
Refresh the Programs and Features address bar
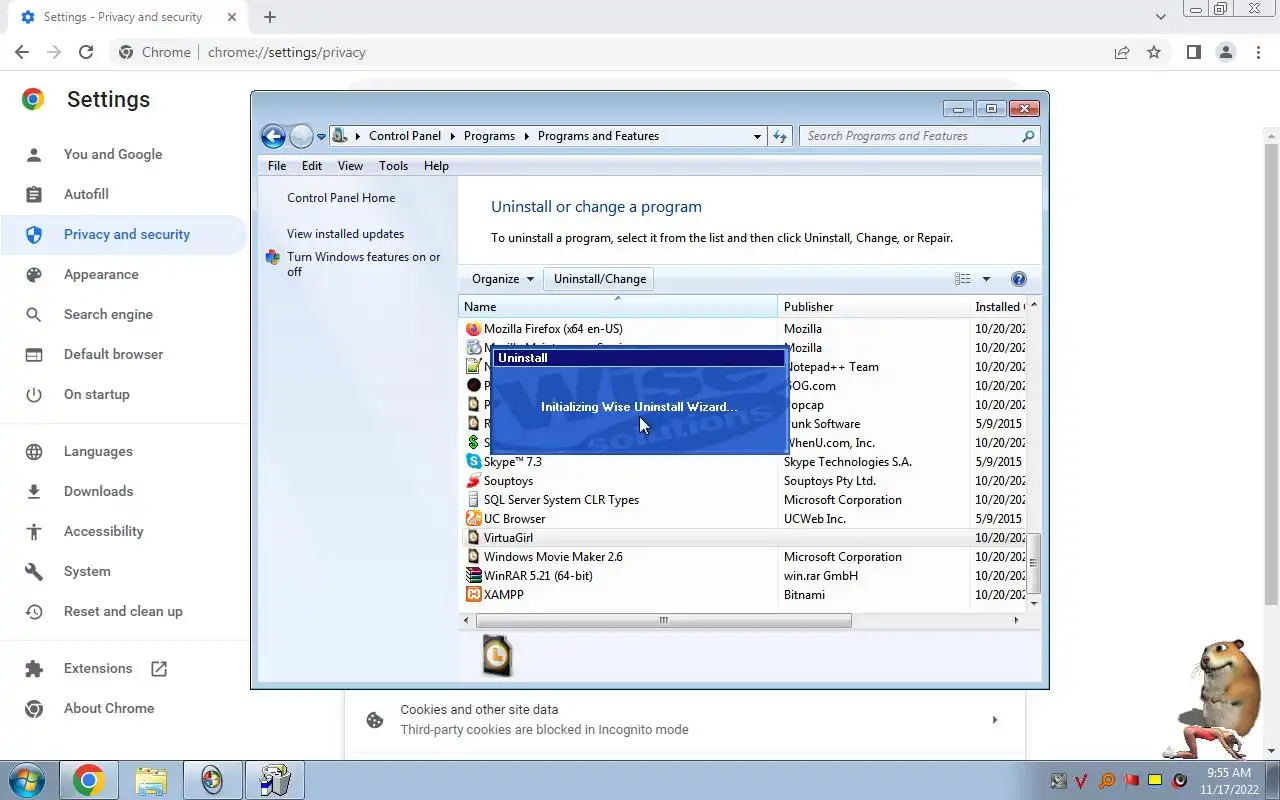(x=780, y=136)
